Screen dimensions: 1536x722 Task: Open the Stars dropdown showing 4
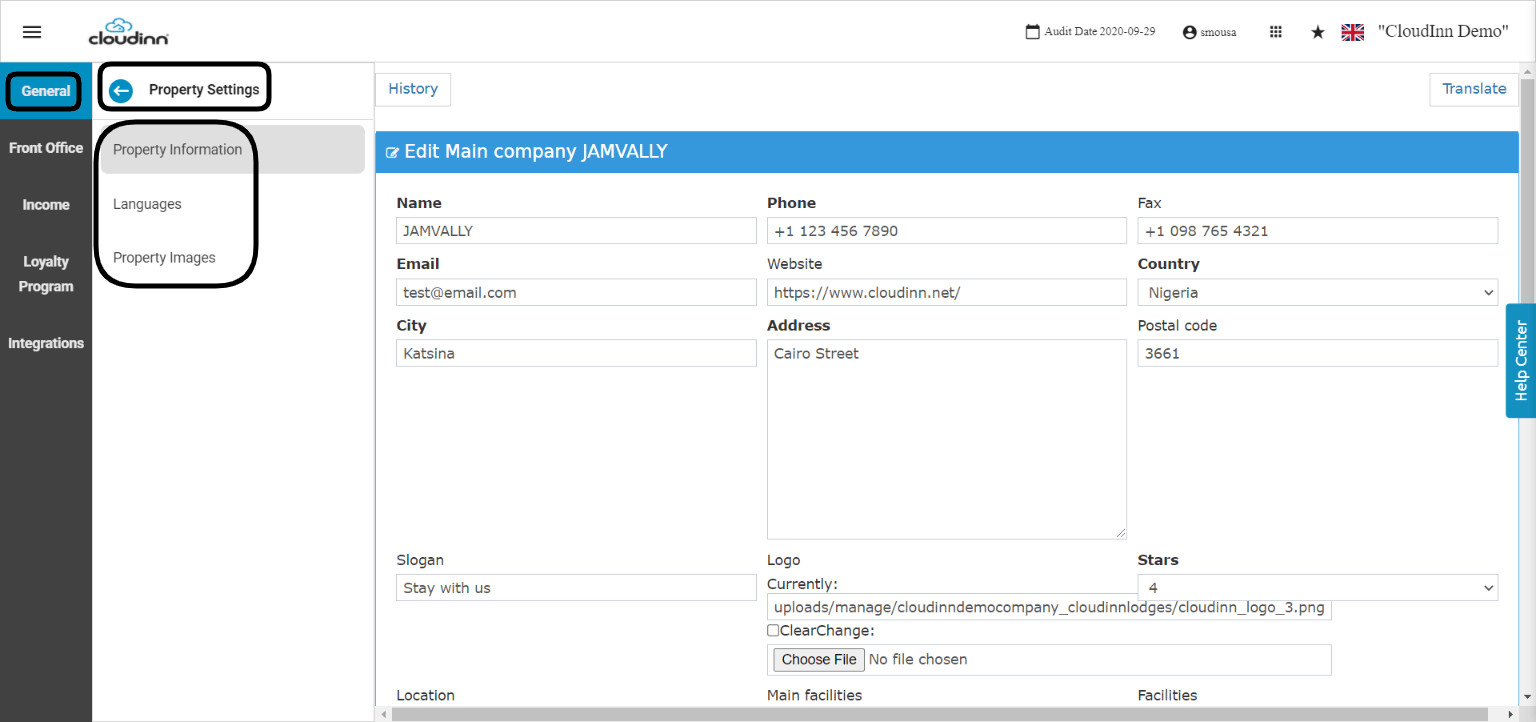pos(1318,588)
